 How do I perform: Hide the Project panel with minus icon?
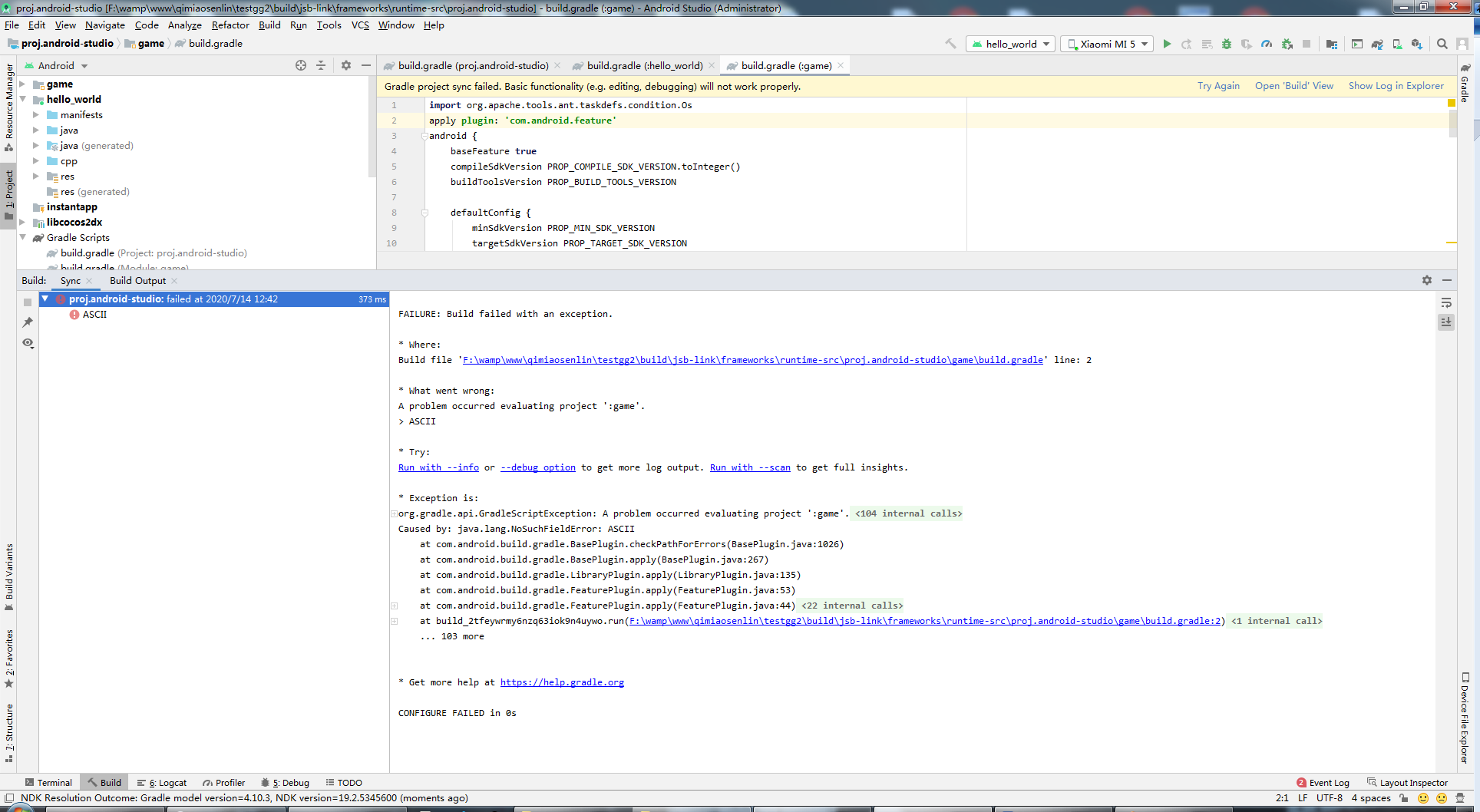pos(366,65)
